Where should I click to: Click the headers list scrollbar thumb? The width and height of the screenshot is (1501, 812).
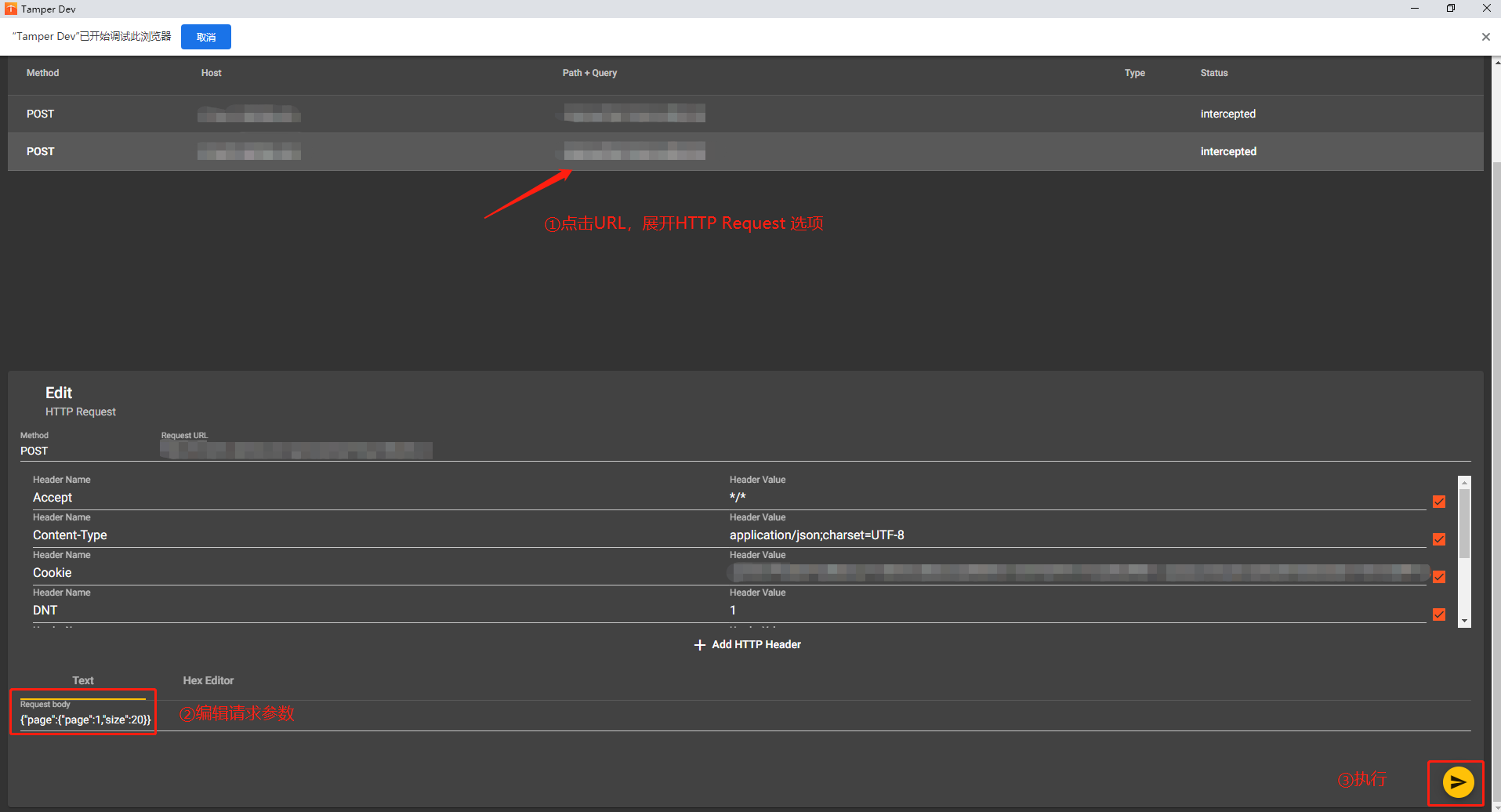(1464, 524)
